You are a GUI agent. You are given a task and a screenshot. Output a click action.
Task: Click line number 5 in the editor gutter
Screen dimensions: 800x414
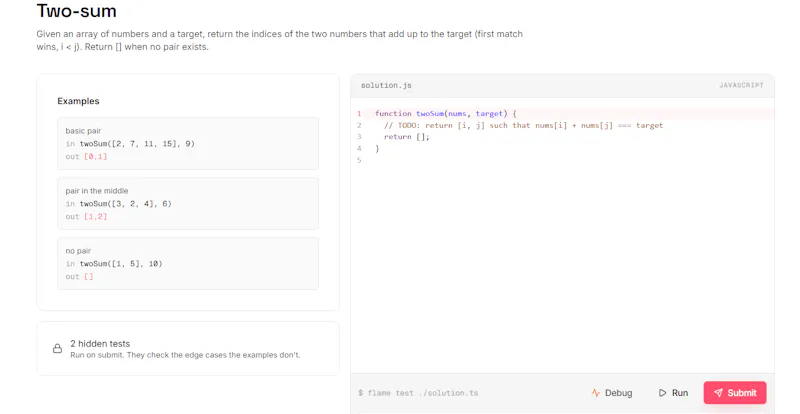coord(359,160)
